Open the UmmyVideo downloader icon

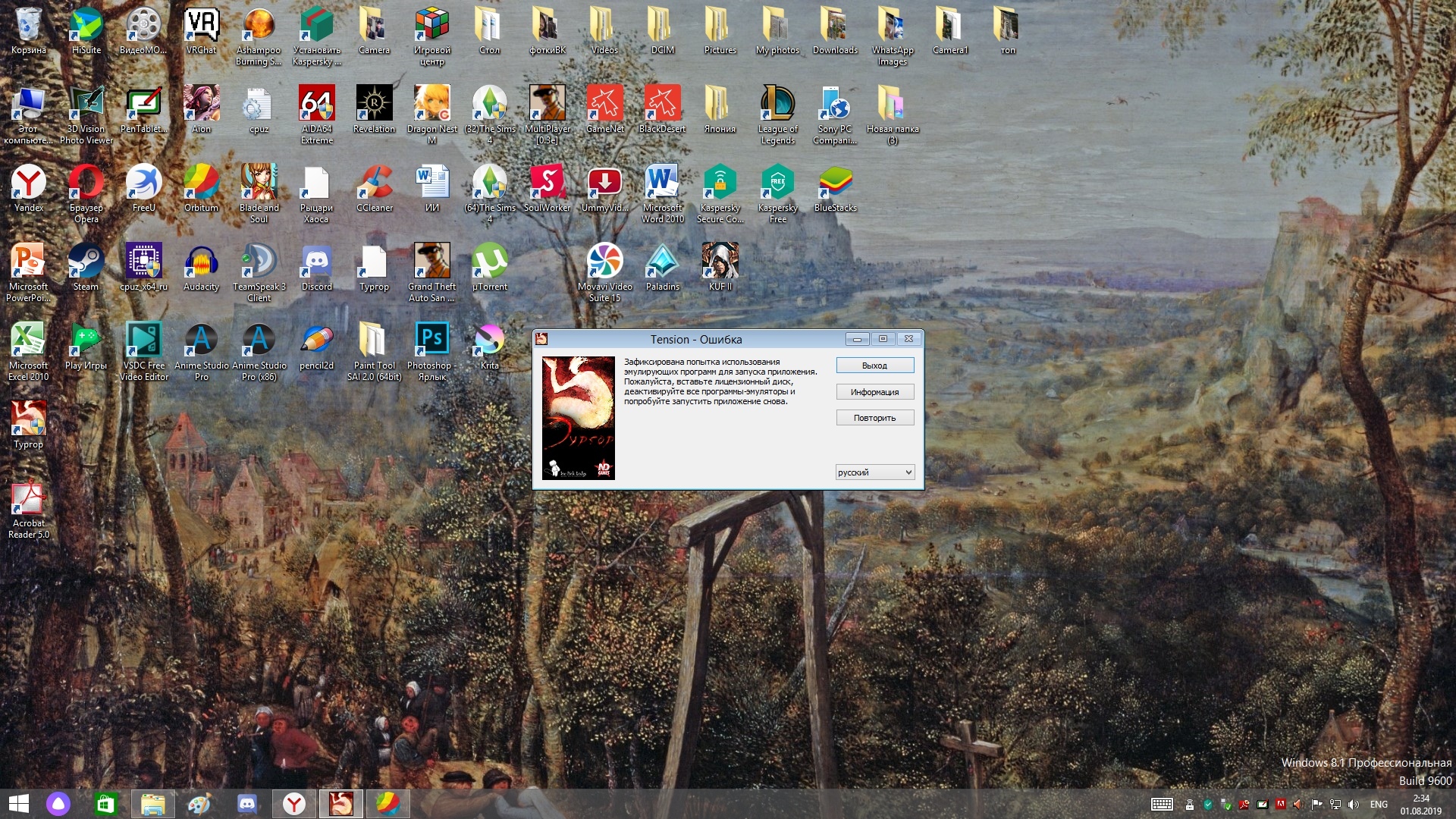[604, 189]
